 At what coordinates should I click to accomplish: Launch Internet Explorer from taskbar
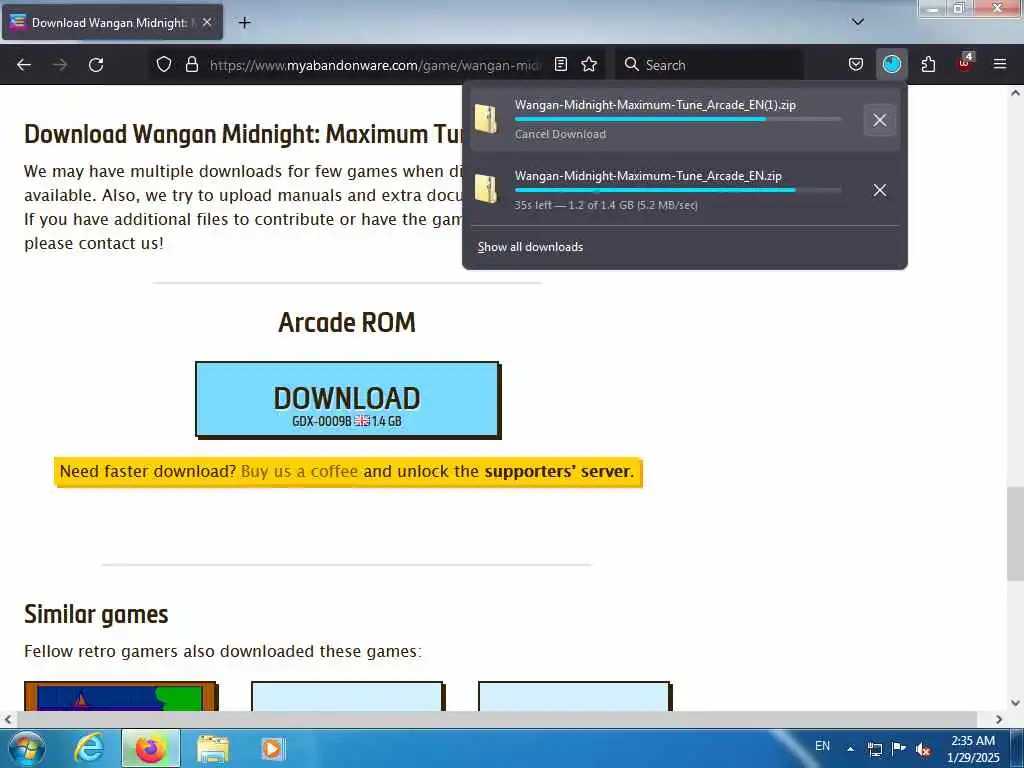(88, 748)
